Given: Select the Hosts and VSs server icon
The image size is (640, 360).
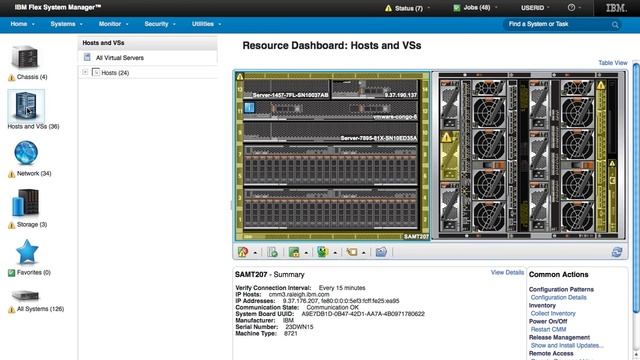Looking at the screenshot, I should pyautogui.click(x=26, y=106).
